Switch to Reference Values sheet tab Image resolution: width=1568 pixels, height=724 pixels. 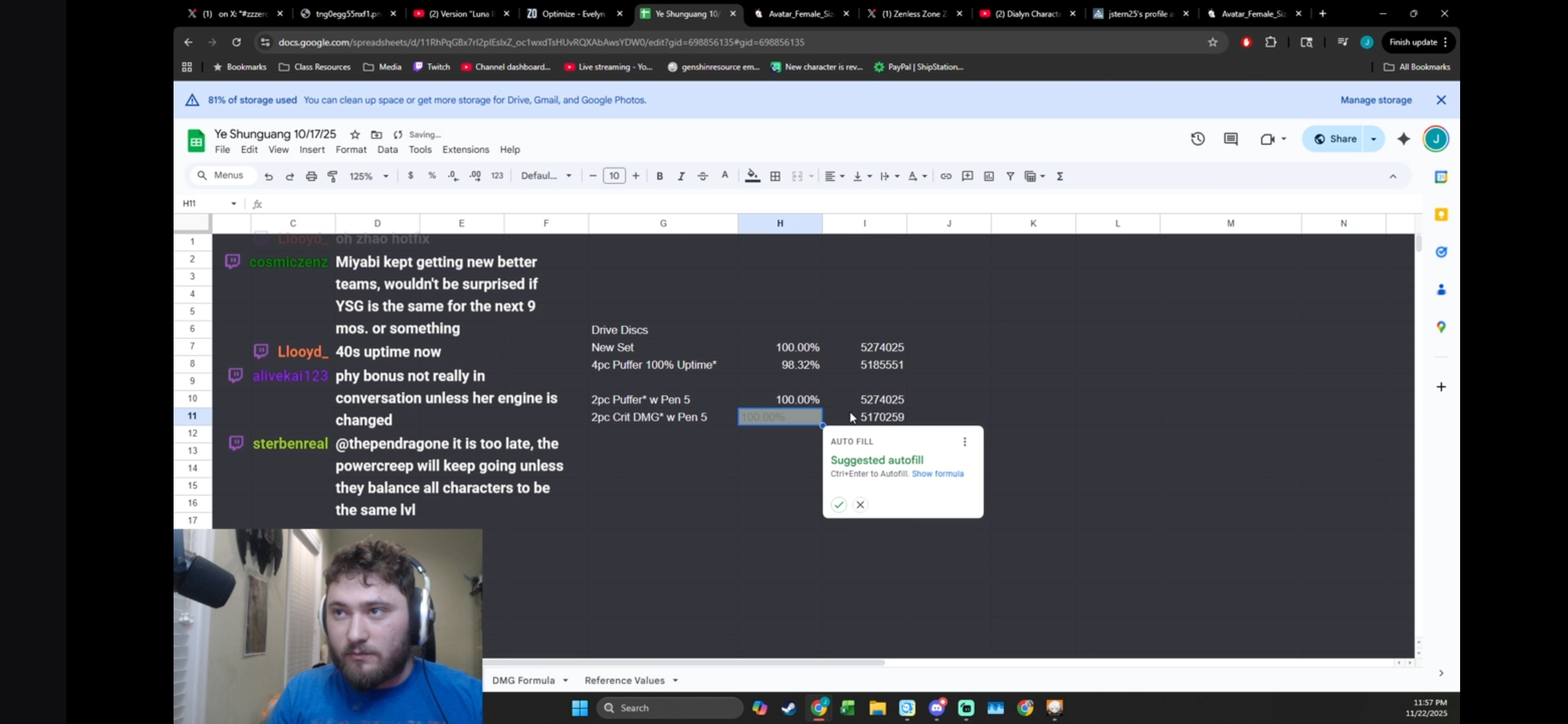pos(624,680)
